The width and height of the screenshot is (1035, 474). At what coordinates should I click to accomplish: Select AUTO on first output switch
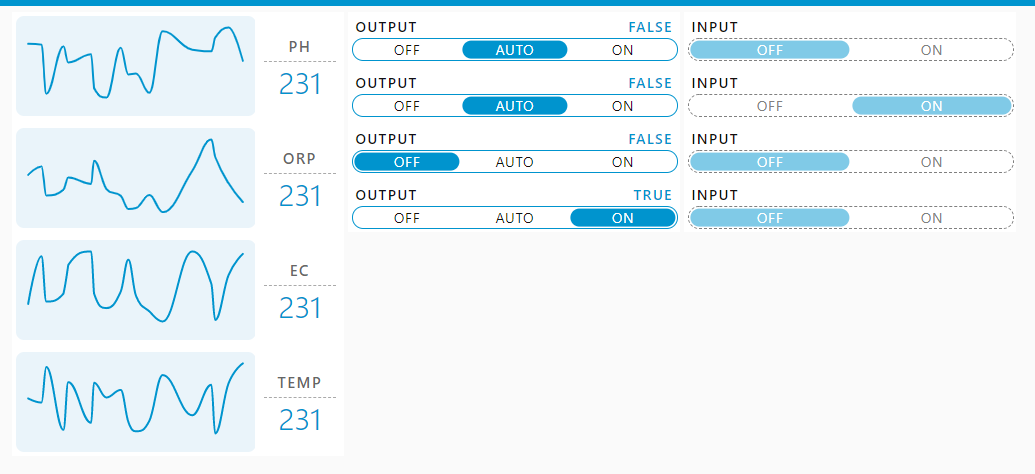tap(515, 50)
